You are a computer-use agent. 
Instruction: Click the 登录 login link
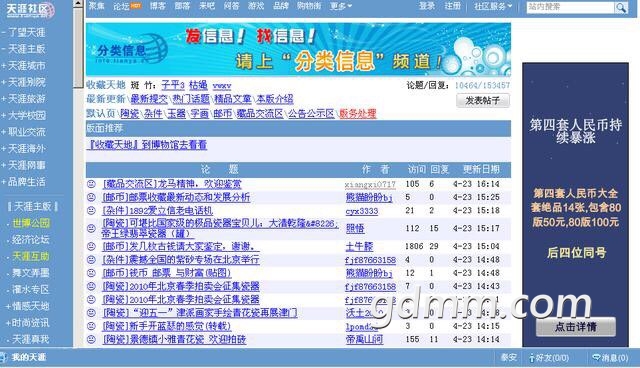pos(427,6)
